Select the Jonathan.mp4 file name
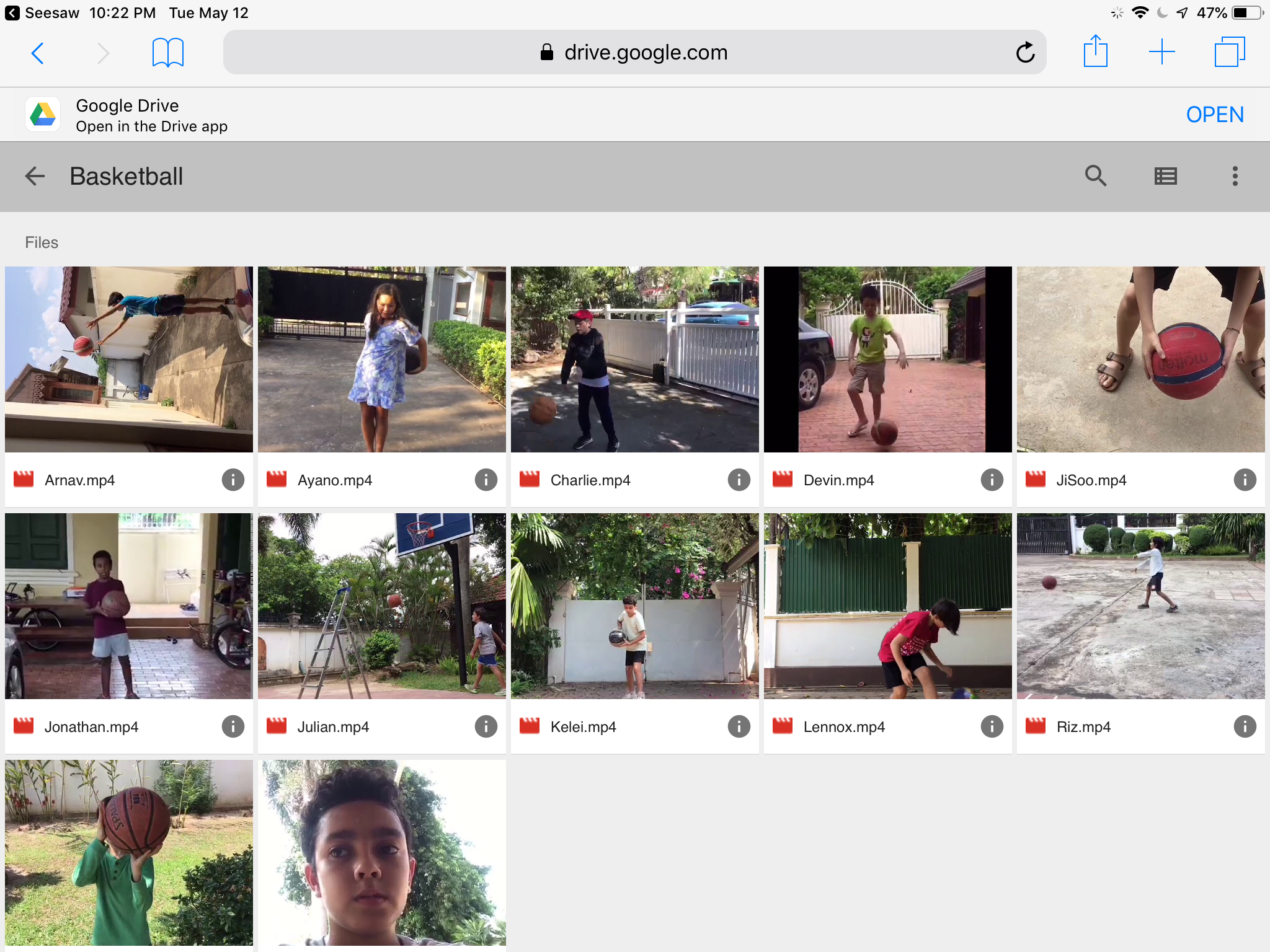 click(x=91, y=727)
